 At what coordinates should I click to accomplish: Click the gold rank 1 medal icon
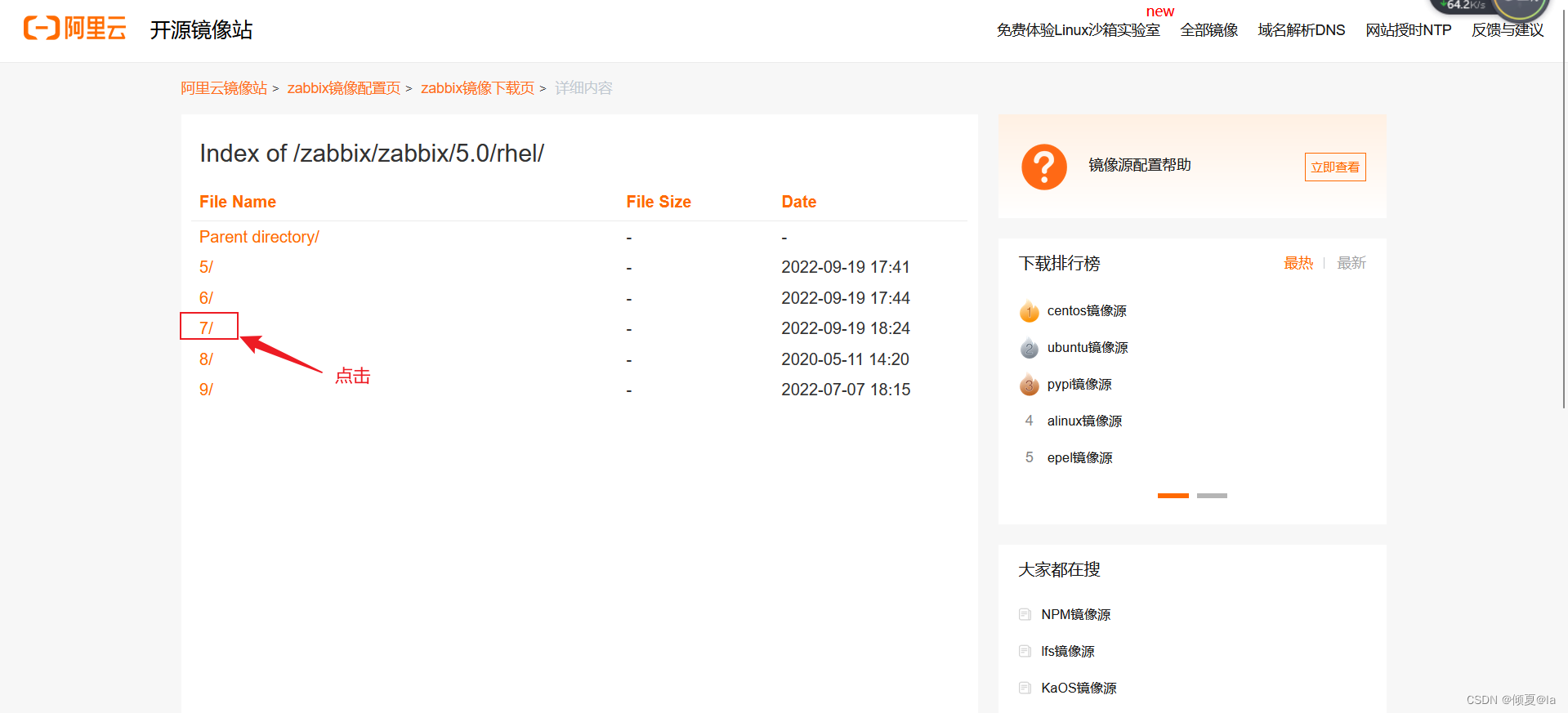pyautogui.click(x=1029, y=311)
